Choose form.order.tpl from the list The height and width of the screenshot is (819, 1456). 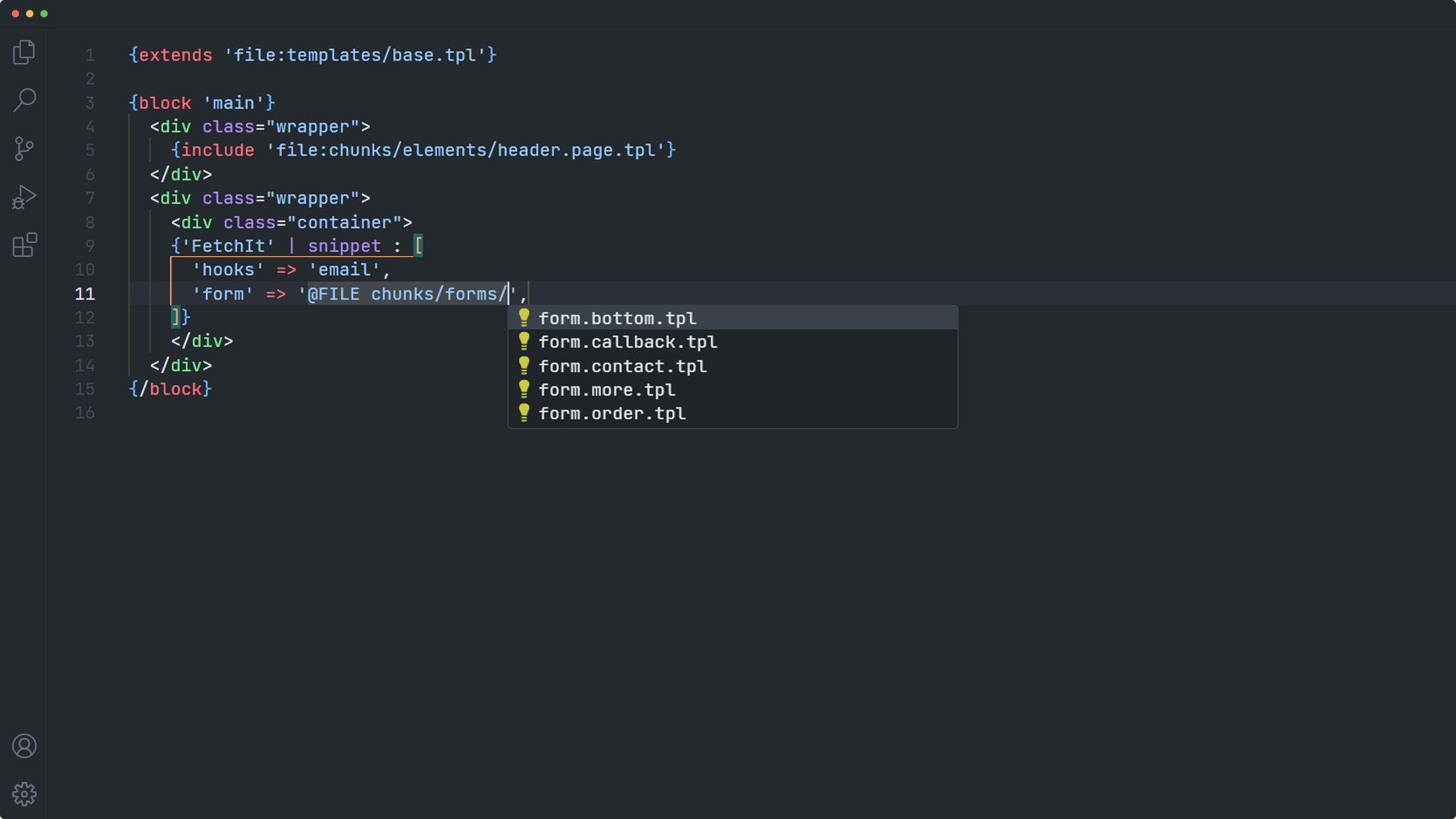pyautogui.click(x=612, y=414)
